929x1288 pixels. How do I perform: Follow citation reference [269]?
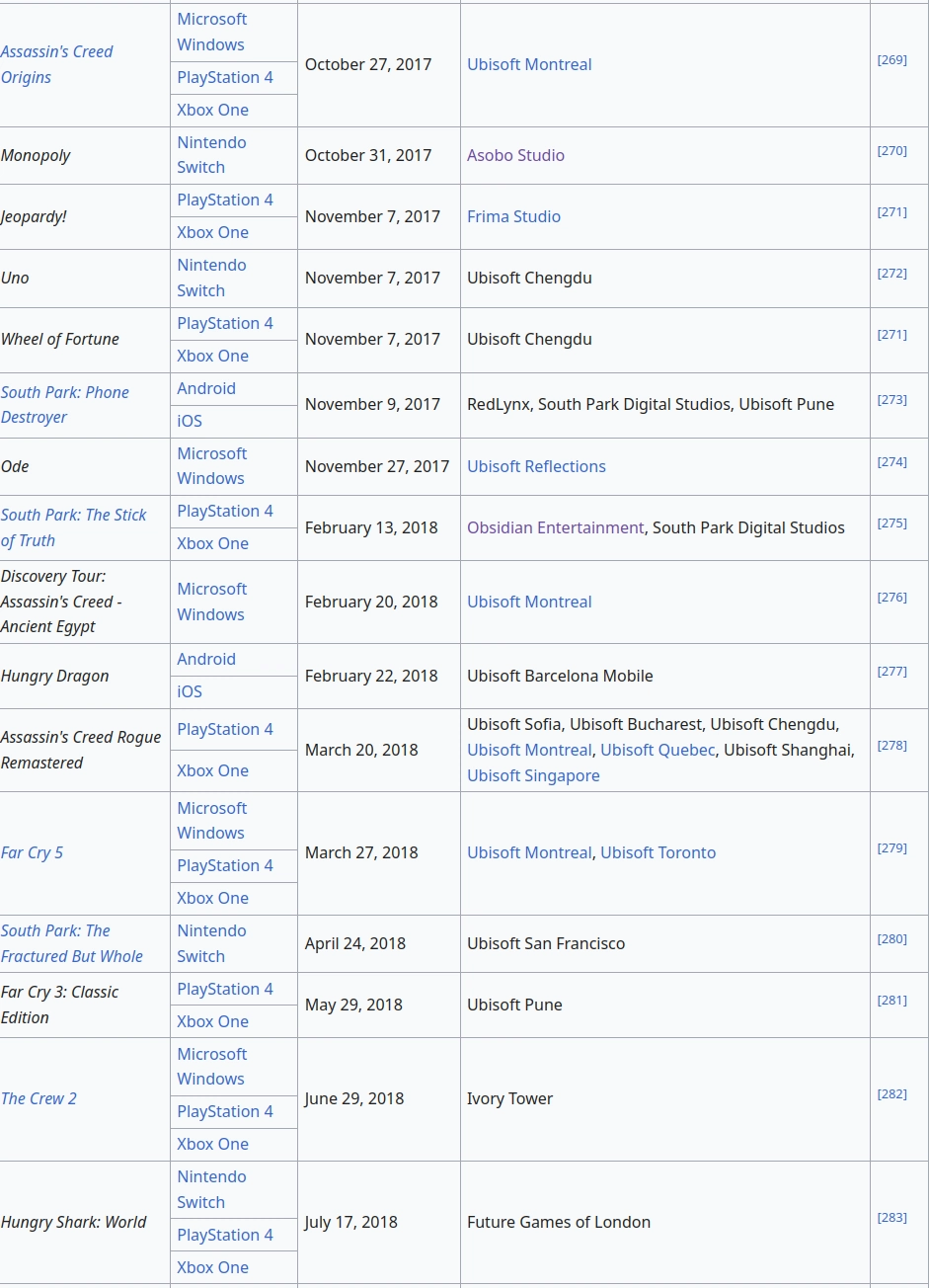point(891,60)
